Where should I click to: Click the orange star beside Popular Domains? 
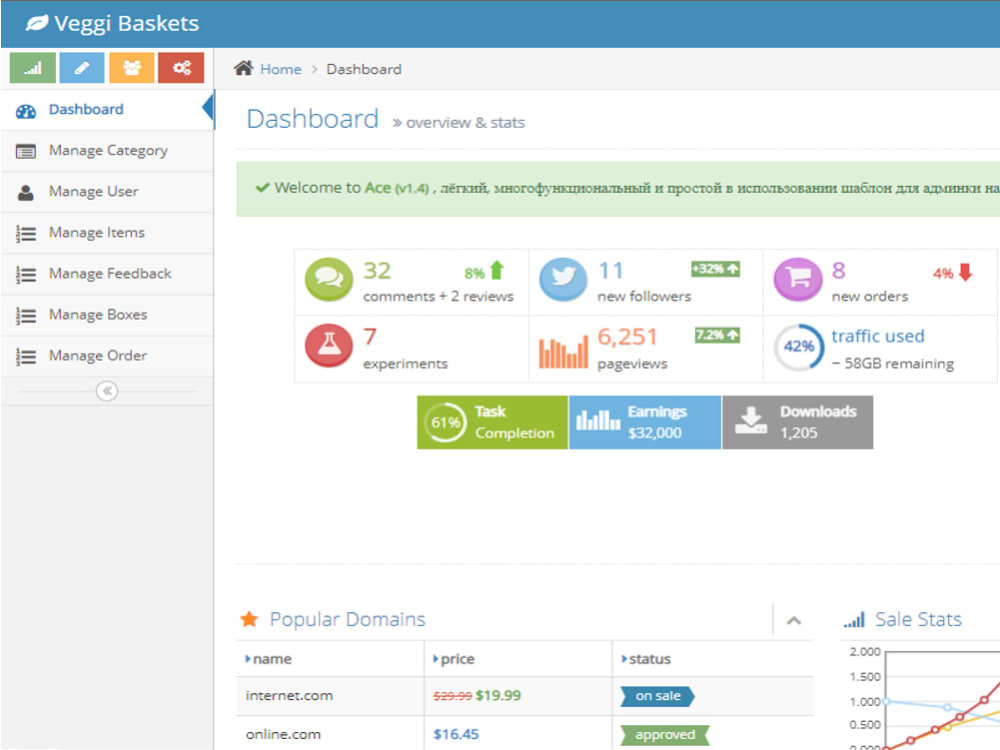[x=249, y=619]
